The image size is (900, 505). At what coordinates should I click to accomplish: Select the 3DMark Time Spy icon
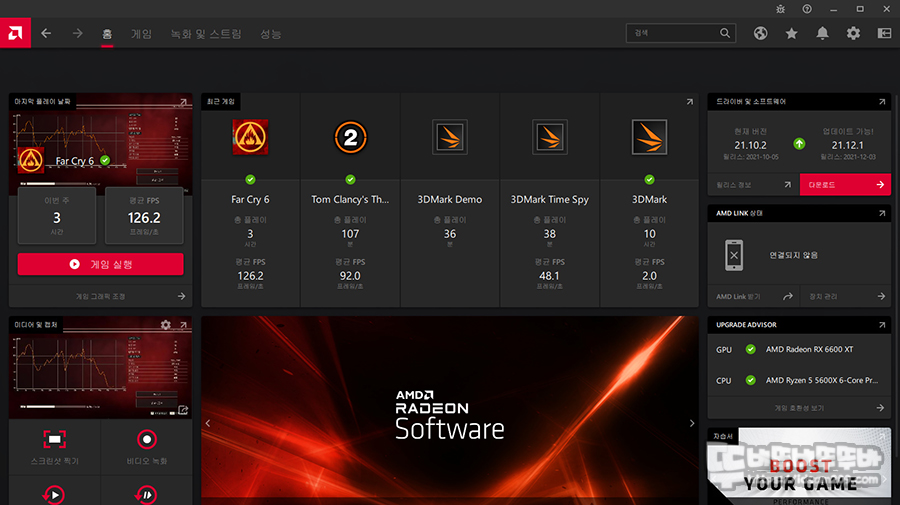pos(550,137)
